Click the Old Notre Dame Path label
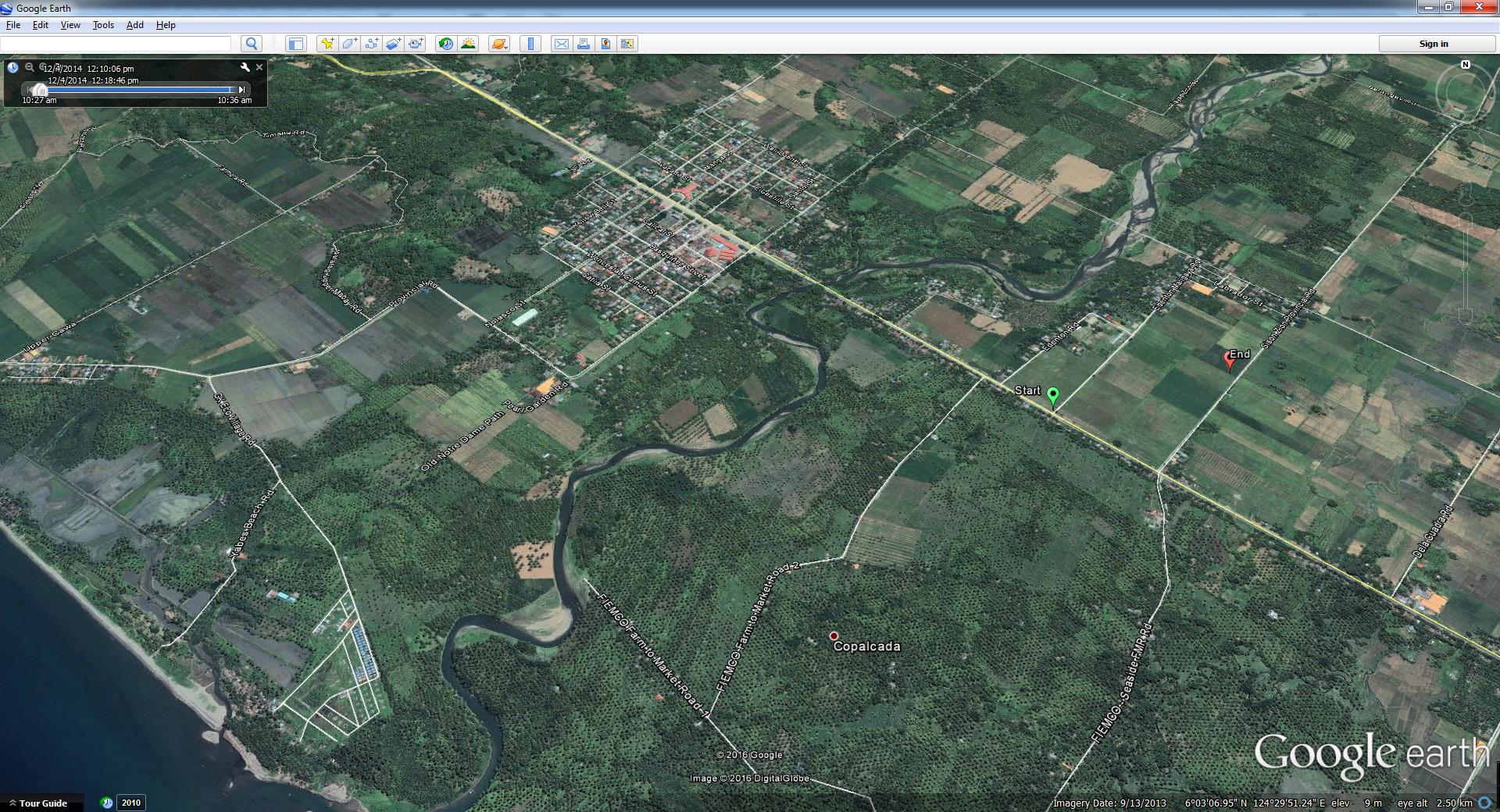Image resolution: width=1500 pixels, height=812 pixels. 462,443
